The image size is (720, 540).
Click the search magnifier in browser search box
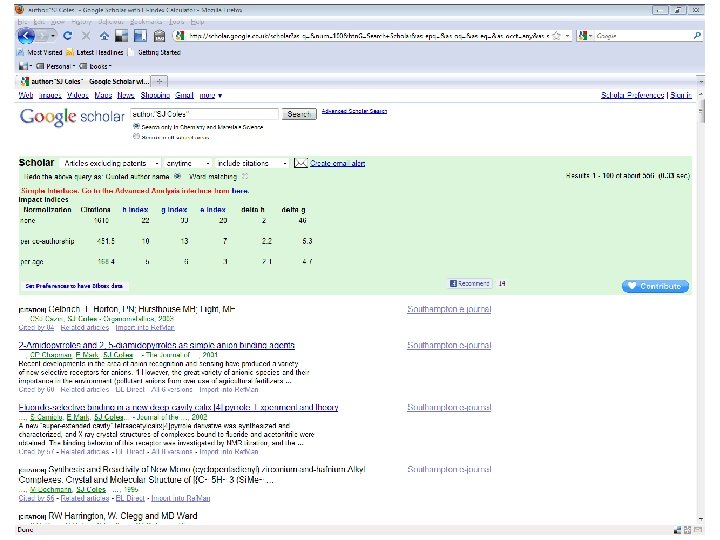click(697, 35)
